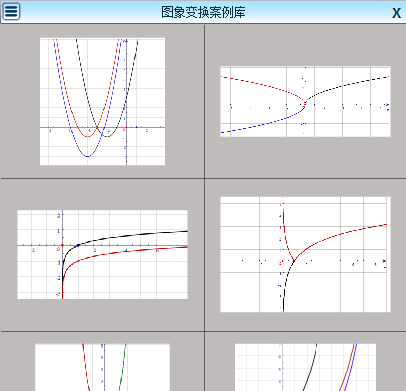Open the partially visible red-and-green curves thumbnail
This screenshot has width=406, height=391.
pyautogui.click(x=102, y=367)
